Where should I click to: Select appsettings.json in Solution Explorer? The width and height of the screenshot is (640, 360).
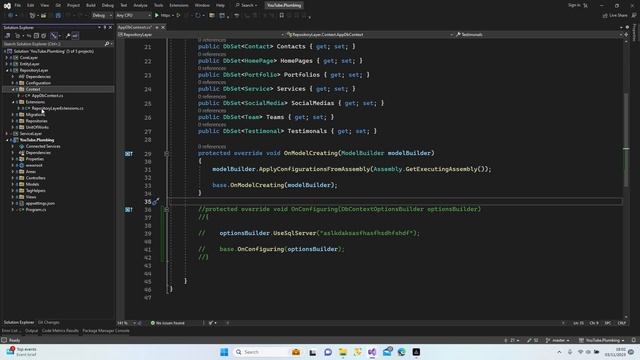coord(40,203)
